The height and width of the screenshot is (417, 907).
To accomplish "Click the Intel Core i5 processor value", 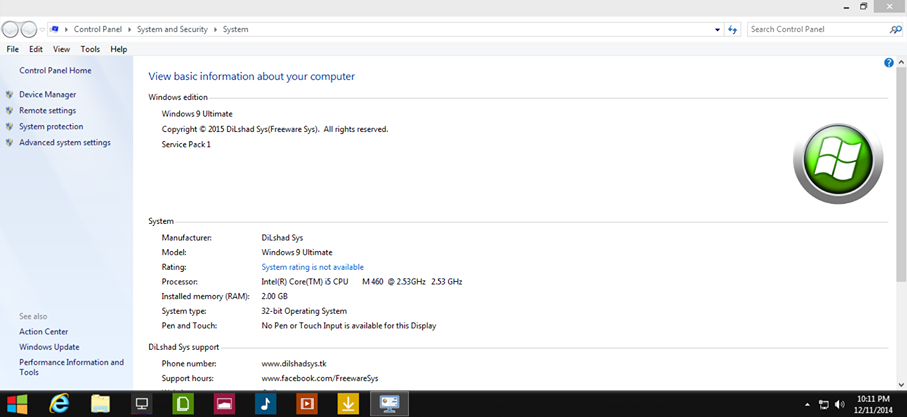I will [x=362, y=282].
